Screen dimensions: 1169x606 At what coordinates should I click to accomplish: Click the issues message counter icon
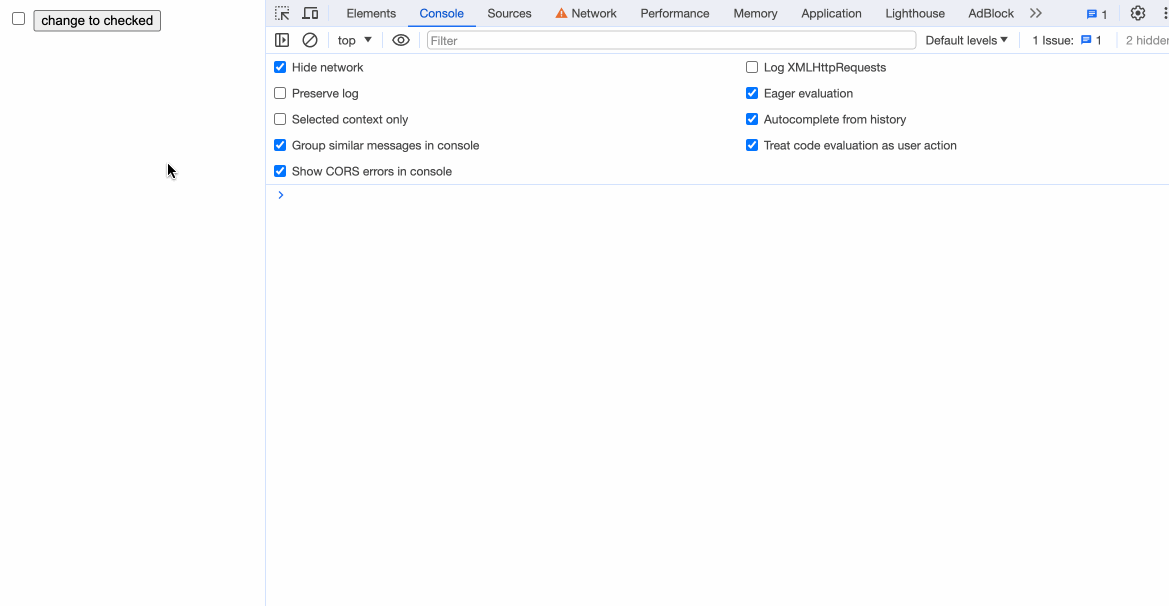tap(1097, 14)
